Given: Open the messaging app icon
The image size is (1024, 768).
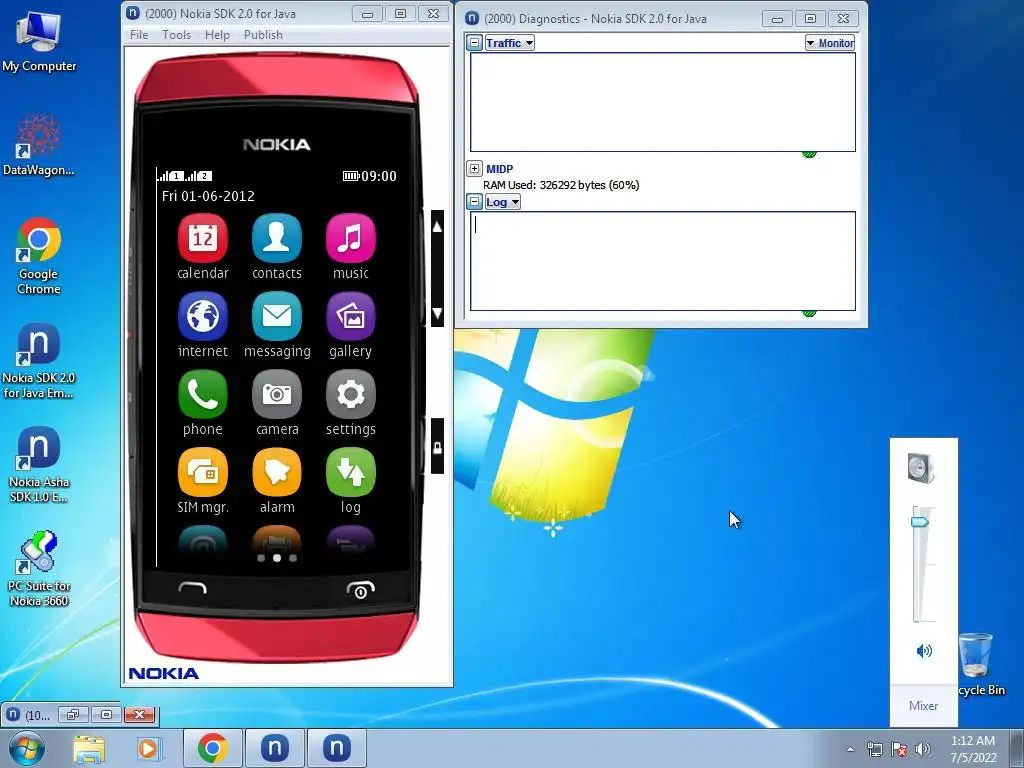Looking at the screenshot, I should pos(277,317).
